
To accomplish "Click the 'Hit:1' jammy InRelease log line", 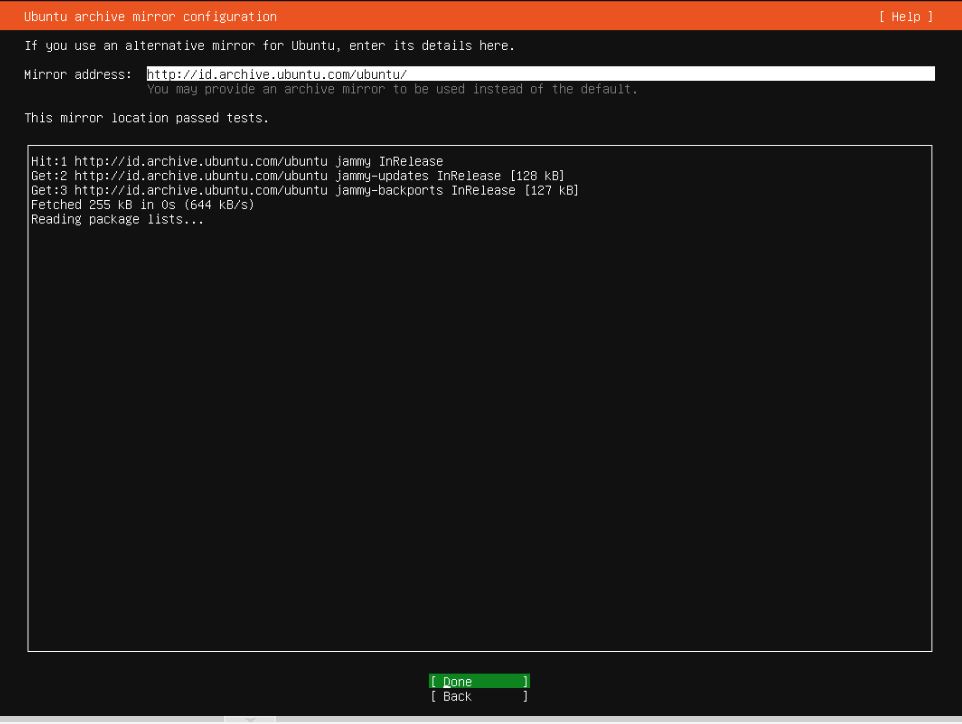I will tap(237, 161).
